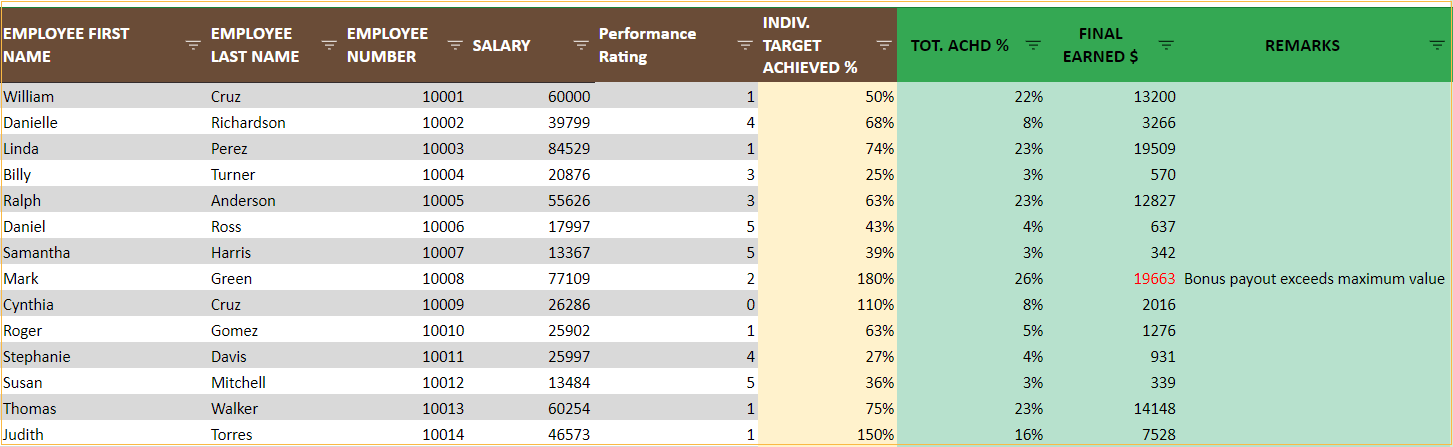Click the first name cell Daniel
Viewport: 1453px width, 447px height.
tap(104, 227)
